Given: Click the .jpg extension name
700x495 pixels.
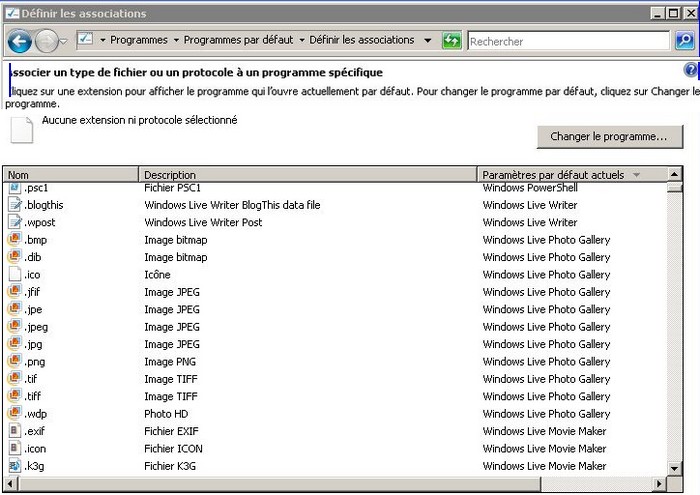Looking at the screenshot, I should (33, 344).
